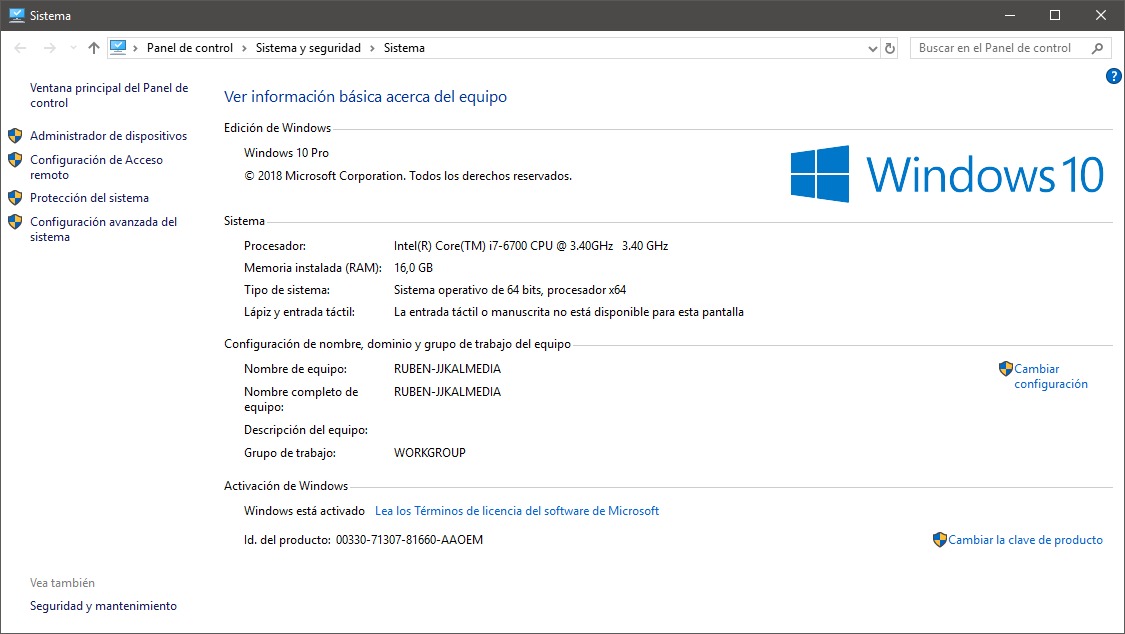Click shield icon beside Protección del sistema

(15, 197)
